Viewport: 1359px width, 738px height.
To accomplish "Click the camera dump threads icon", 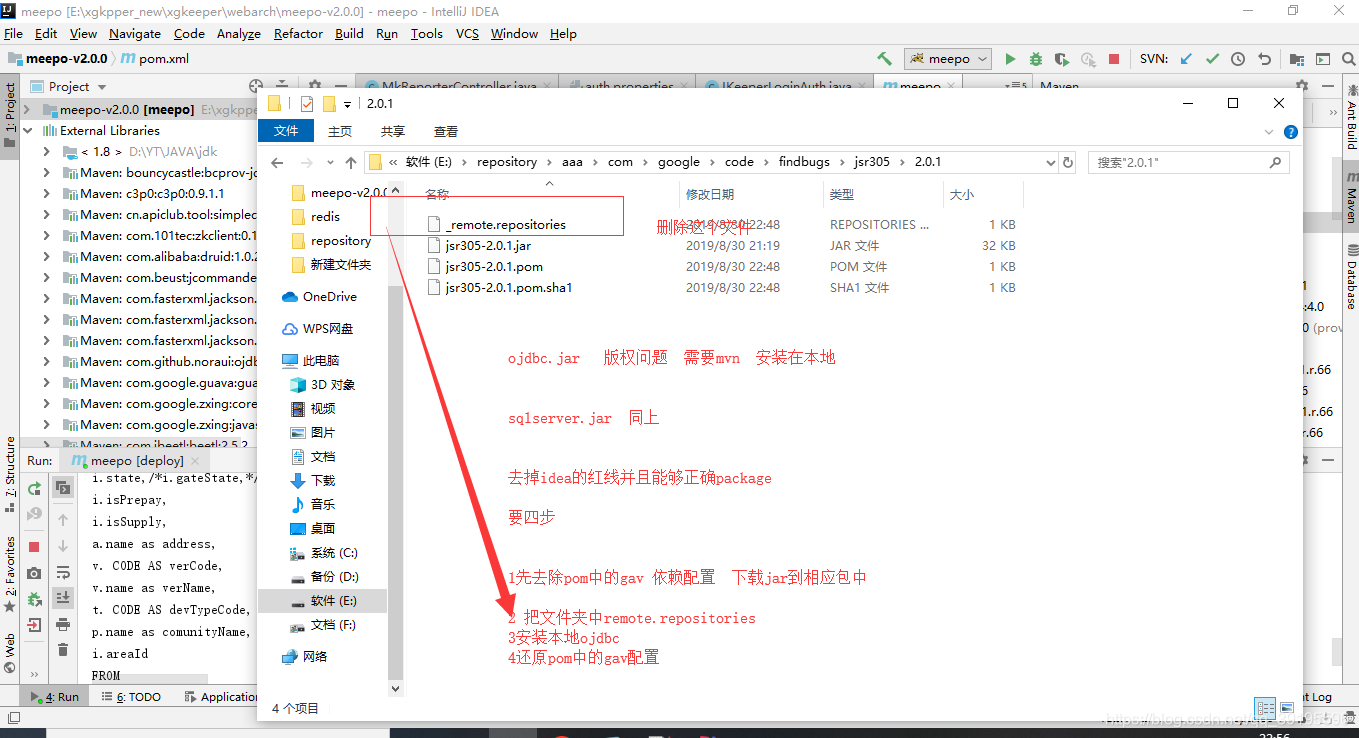I will point(34,573).
